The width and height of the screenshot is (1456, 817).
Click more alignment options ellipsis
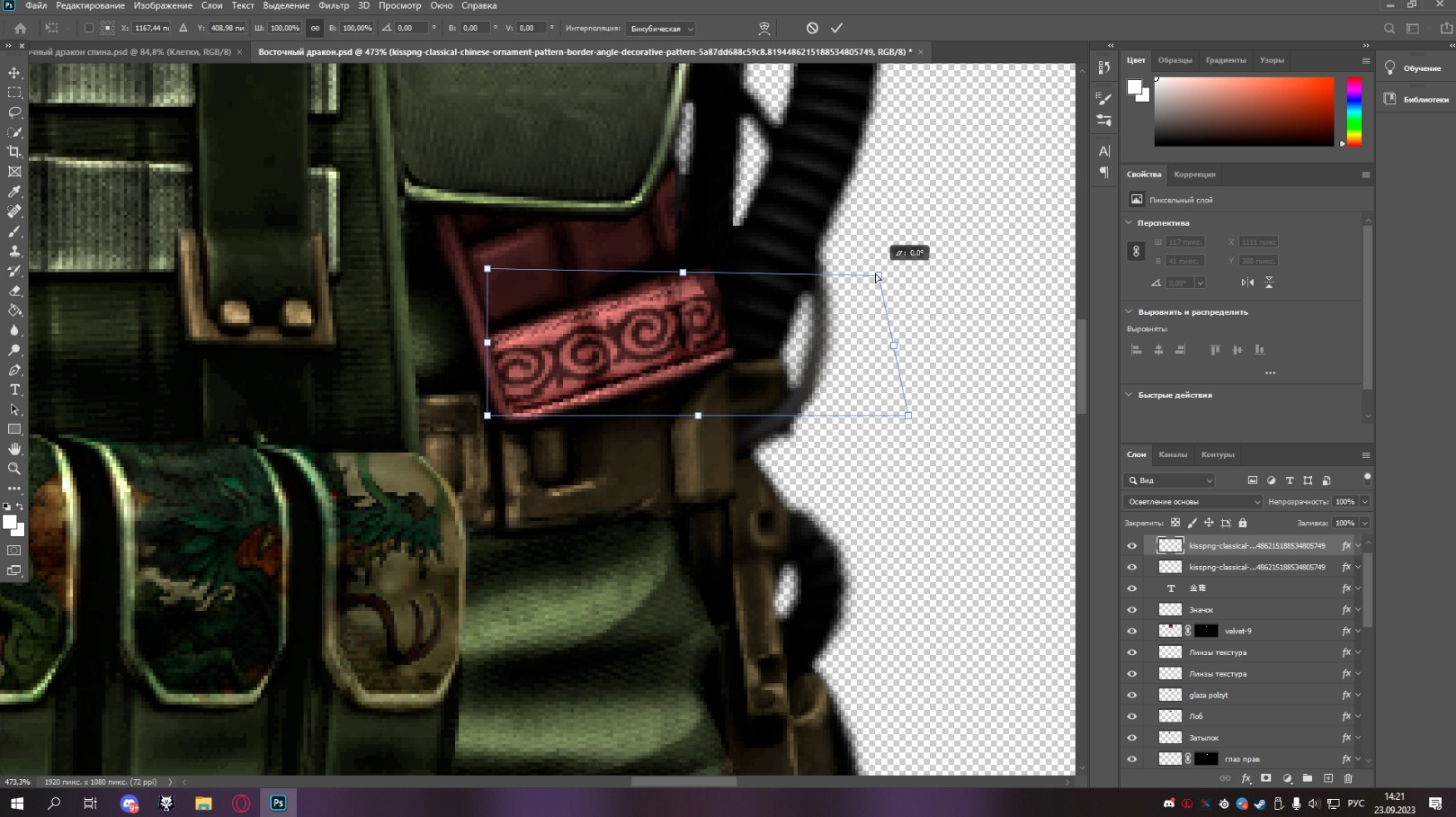1270,373
